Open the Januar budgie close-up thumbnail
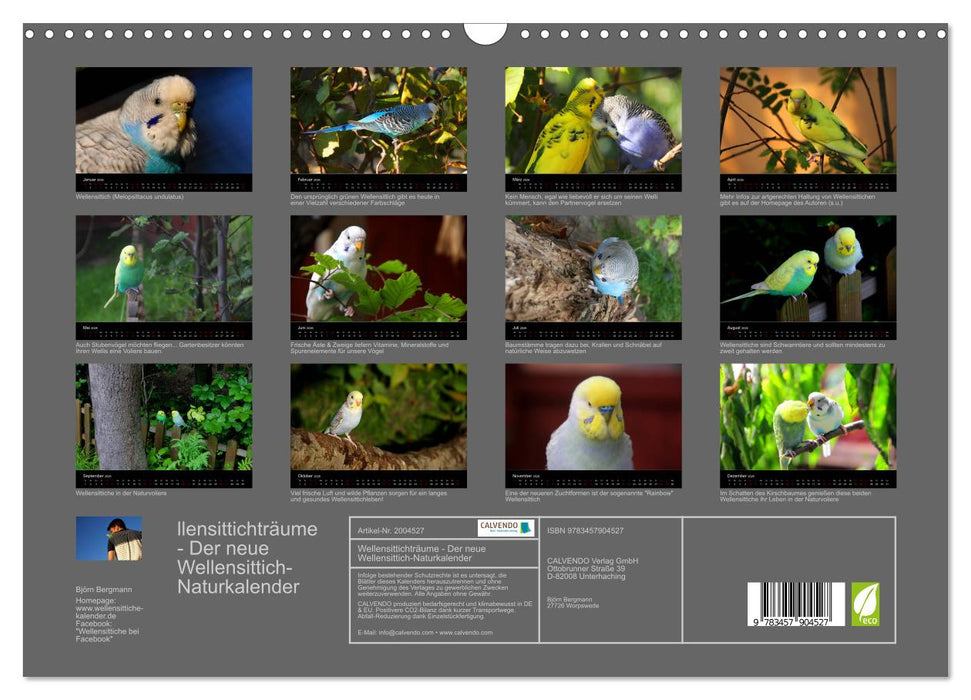Screen dimensions: 971x700 (164, 122)
